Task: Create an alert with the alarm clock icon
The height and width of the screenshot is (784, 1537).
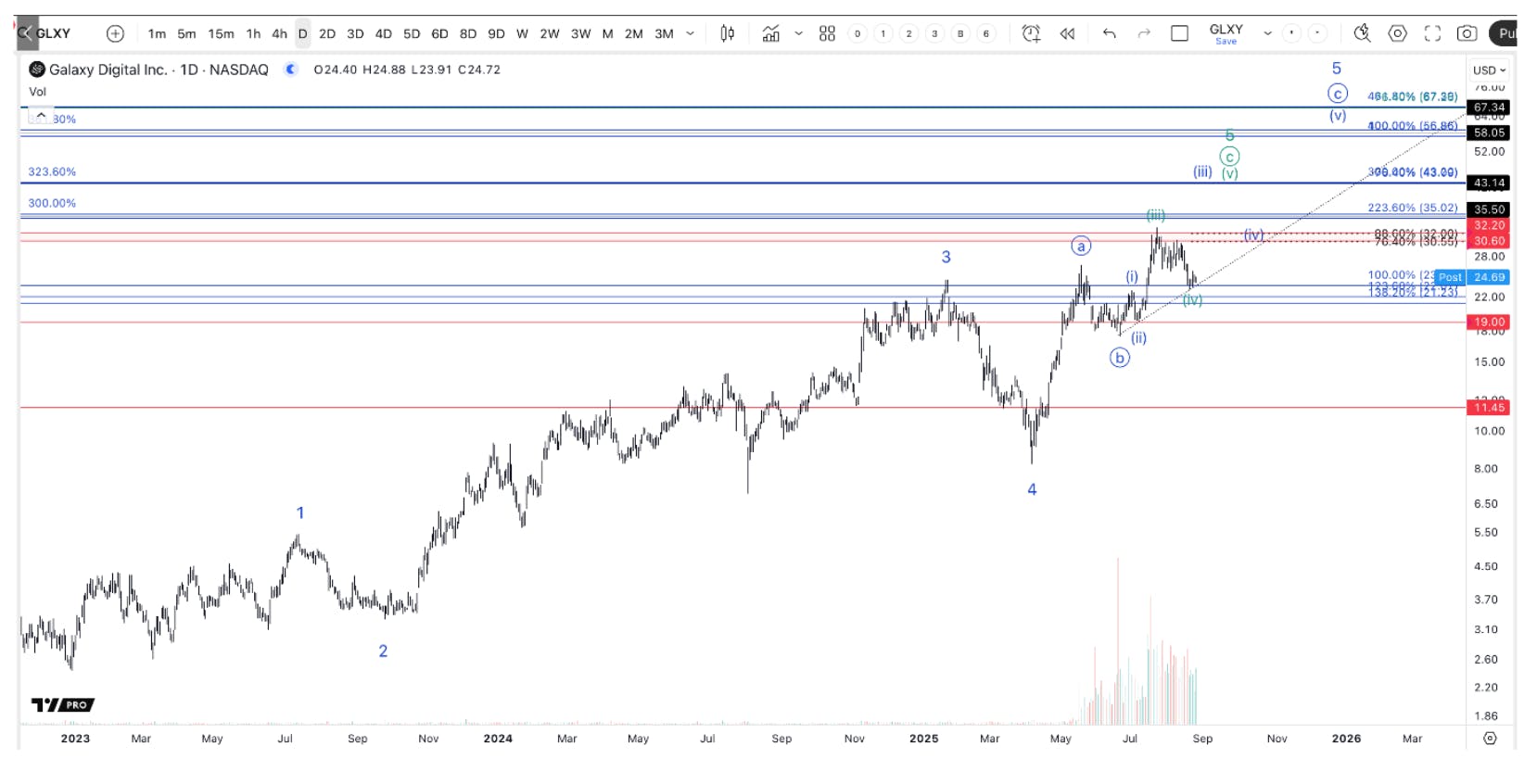Action: tap(1031, 33)
